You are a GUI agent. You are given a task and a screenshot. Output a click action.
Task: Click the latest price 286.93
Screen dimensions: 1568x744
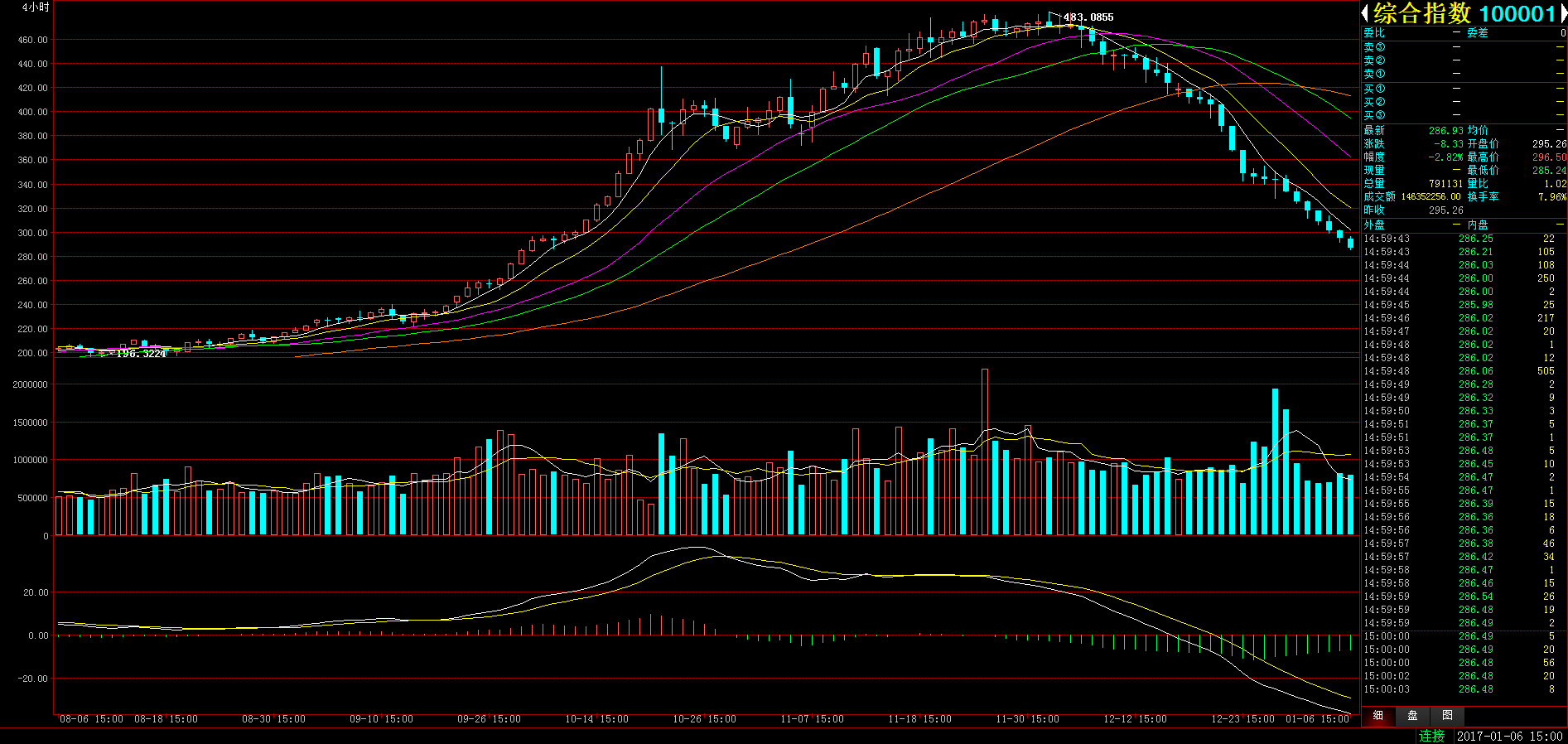(x=1445, y=131)
